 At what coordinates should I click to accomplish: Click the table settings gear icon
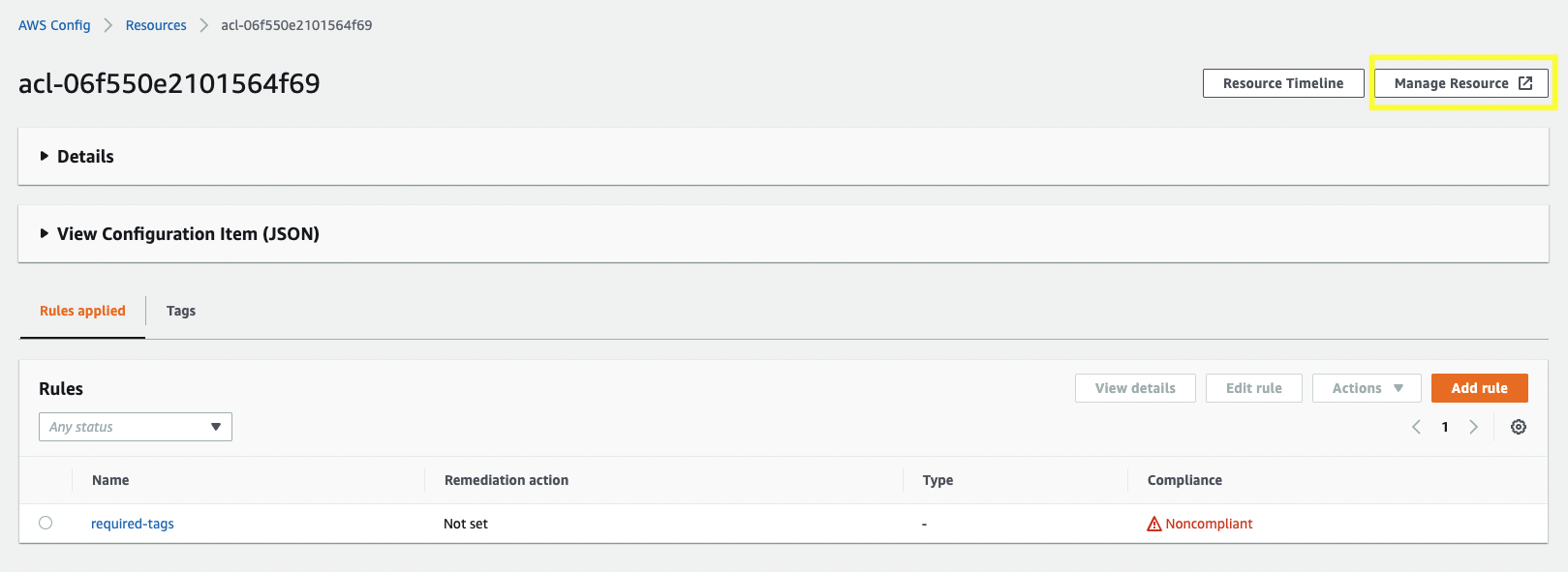click(1519, 427)
